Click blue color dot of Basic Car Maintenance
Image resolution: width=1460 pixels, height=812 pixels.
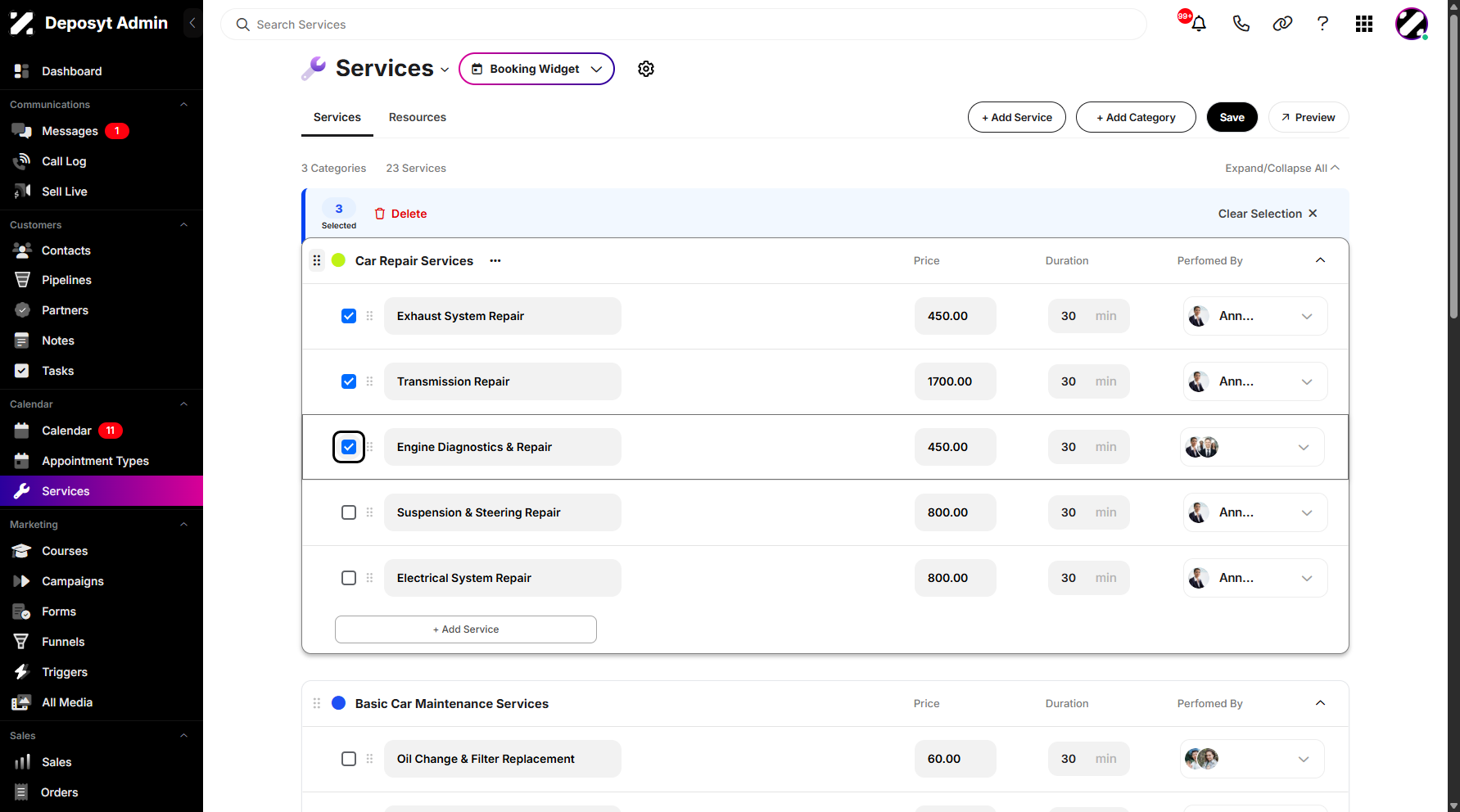(338, 703)
